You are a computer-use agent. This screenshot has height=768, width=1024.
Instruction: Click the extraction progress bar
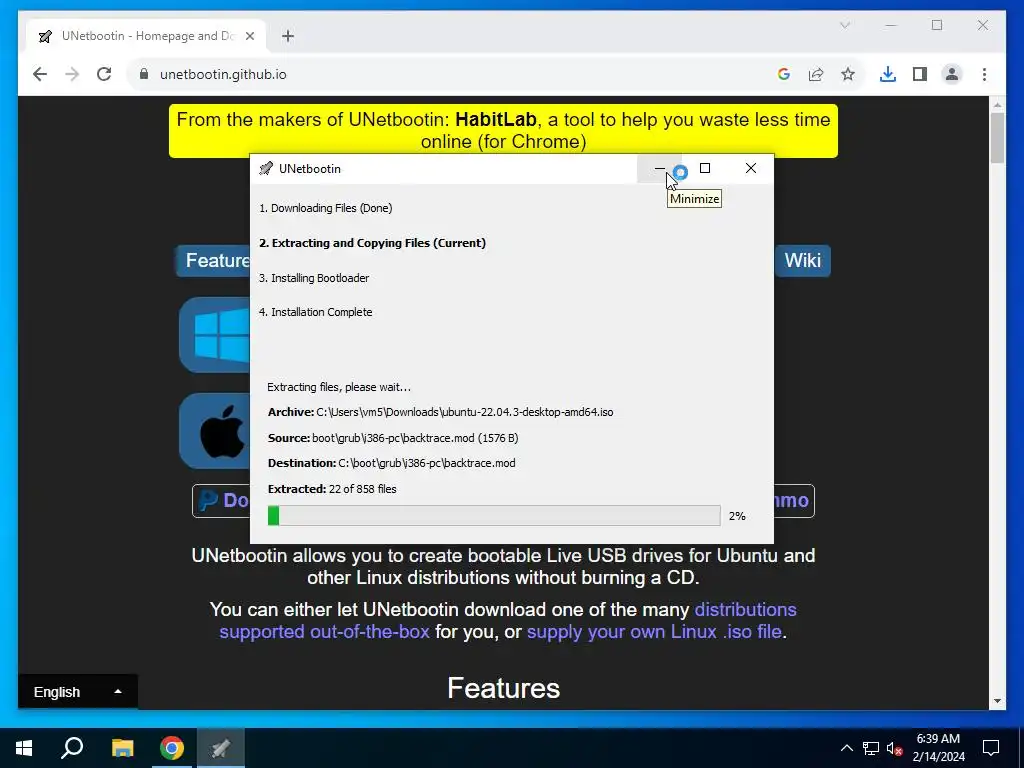click(494, 515)
